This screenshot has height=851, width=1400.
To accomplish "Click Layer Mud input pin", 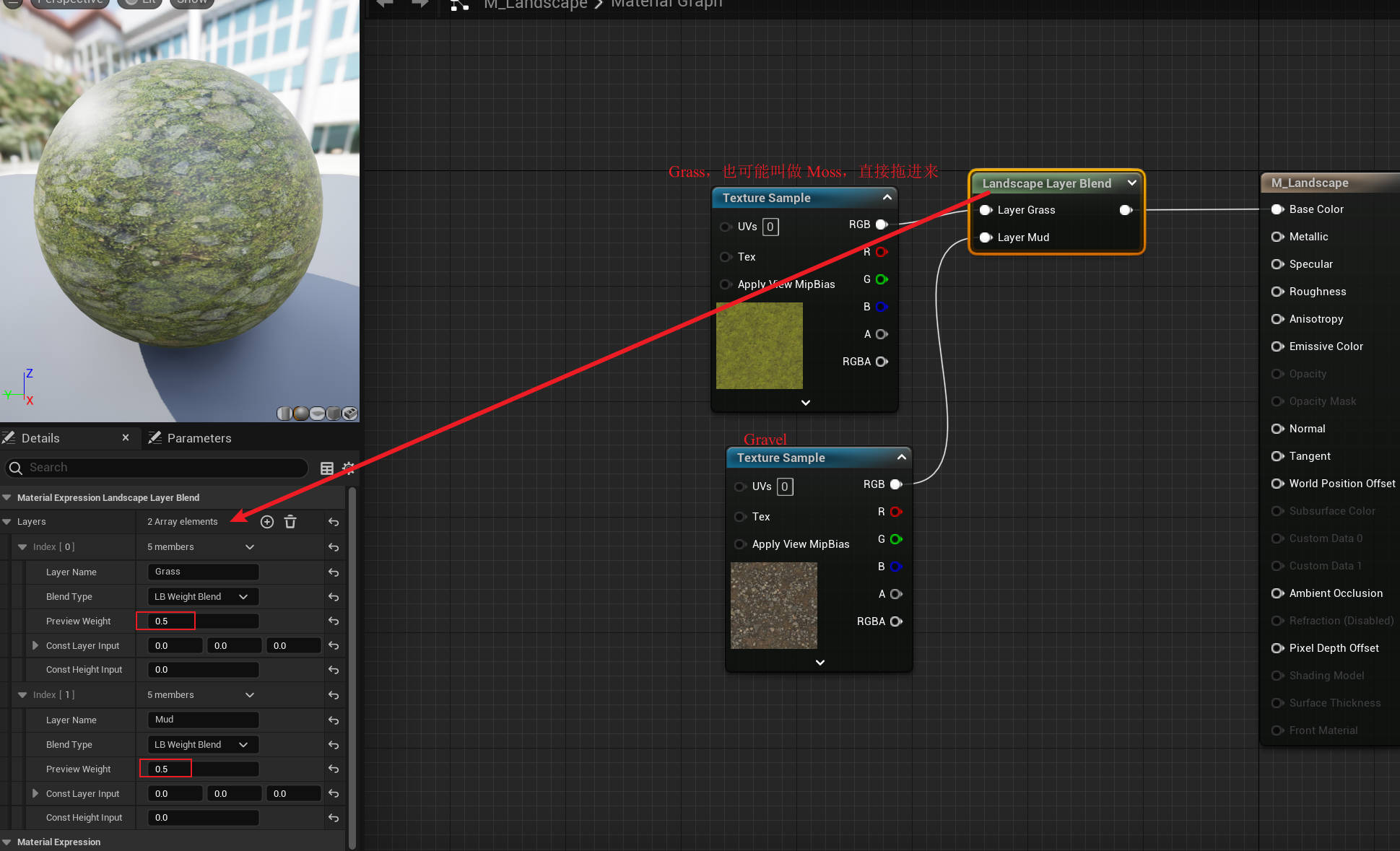I will (986, 237).
